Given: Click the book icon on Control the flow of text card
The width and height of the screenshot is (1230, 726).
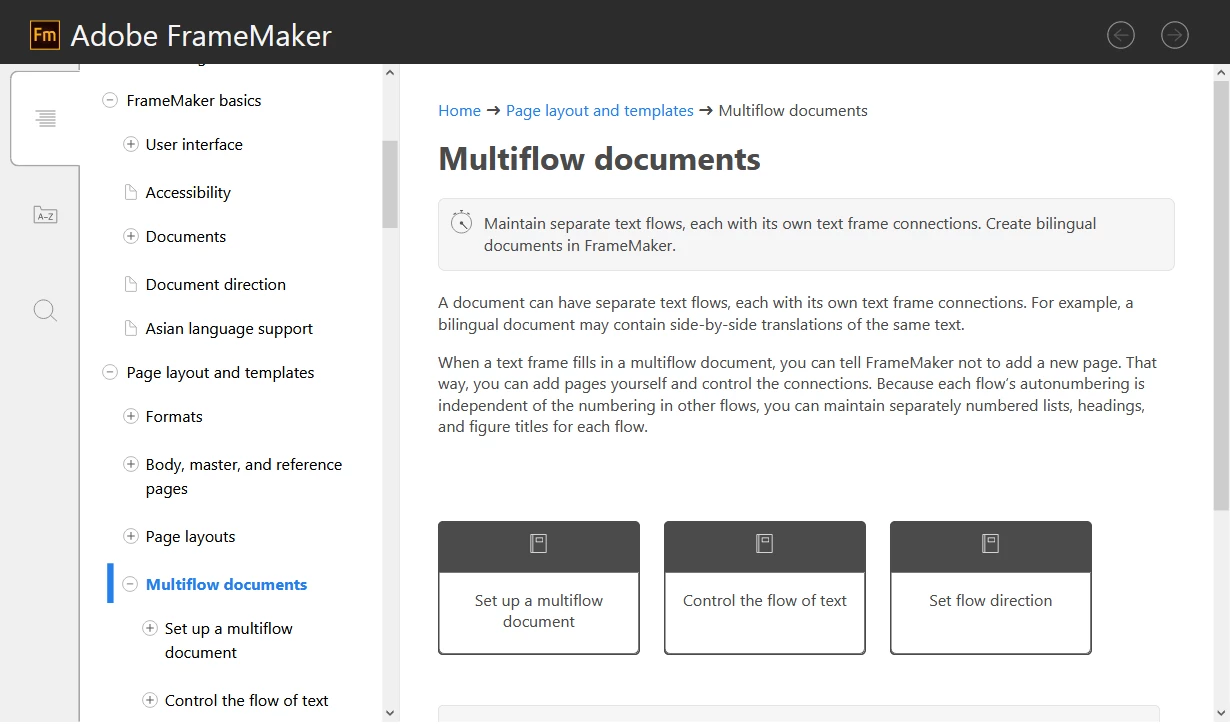Looking at the screenshot, I should tap(764, 544).
